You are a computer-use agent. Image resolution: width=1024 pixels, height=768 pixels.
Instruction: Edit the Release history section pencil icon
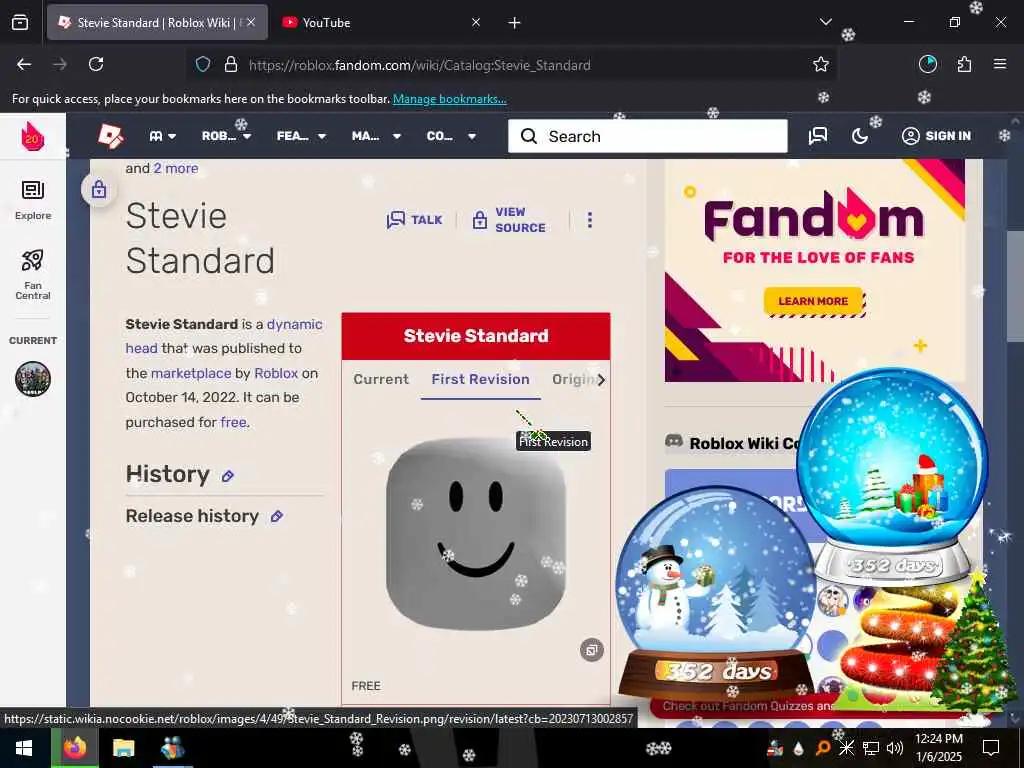click(x=277, y=517)
